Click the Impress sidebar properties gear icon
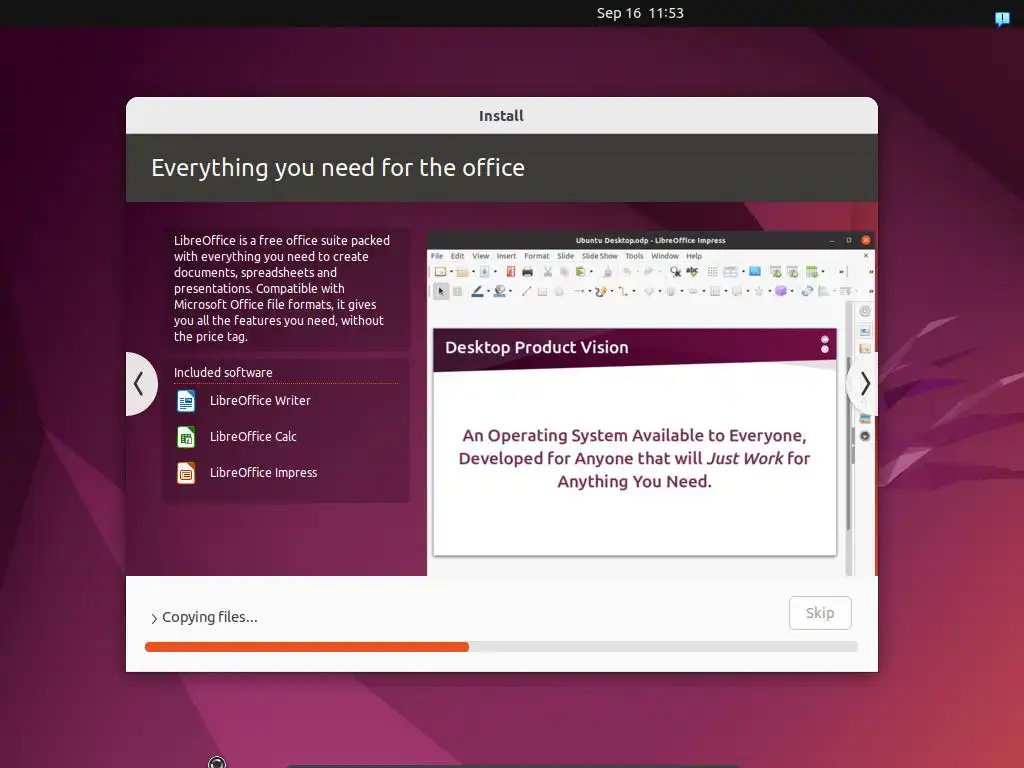Viewport: 1024px width, 768px height. click(865, 311)
